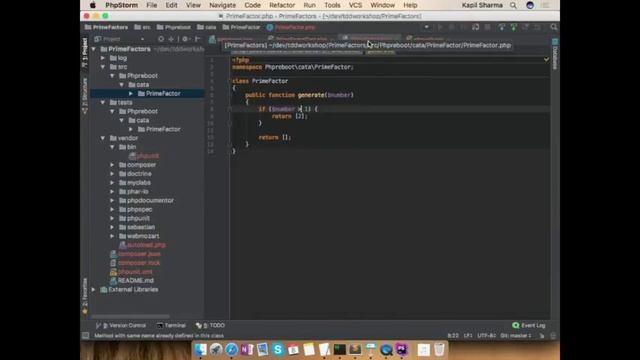This screenshot has width=640, height=360.
Task: Open the Navigate menu
Action: point(222,5)
